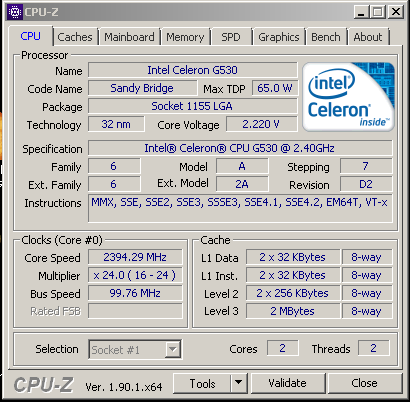Click the Core Speed value field

tap(135, 257)
